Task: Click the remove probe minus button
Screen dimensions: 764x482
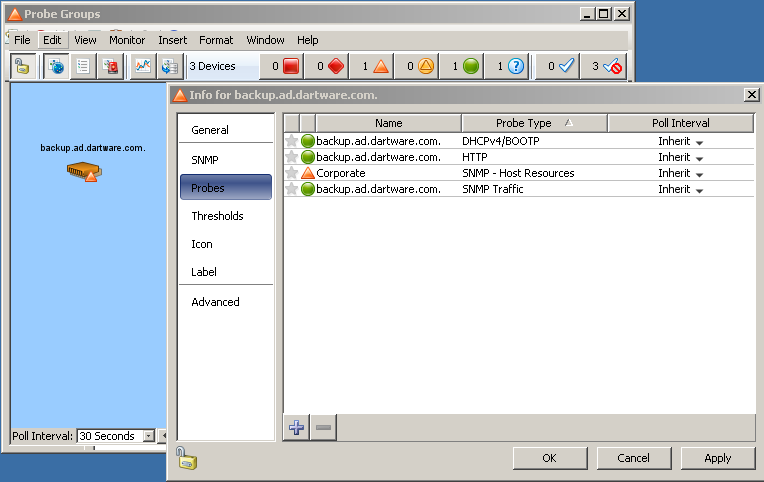Action: (324, 428)
